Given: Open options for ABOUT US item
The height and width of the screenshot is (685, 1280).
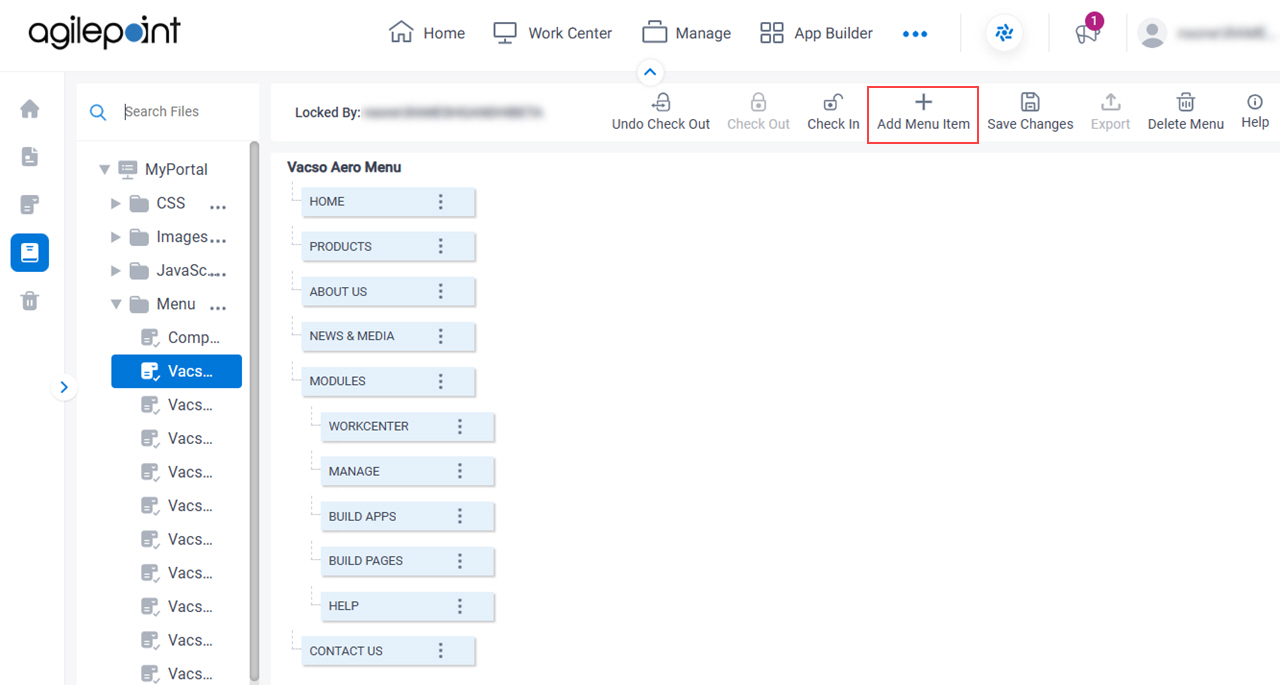Looking at the screenshot, I should [440, 291].
